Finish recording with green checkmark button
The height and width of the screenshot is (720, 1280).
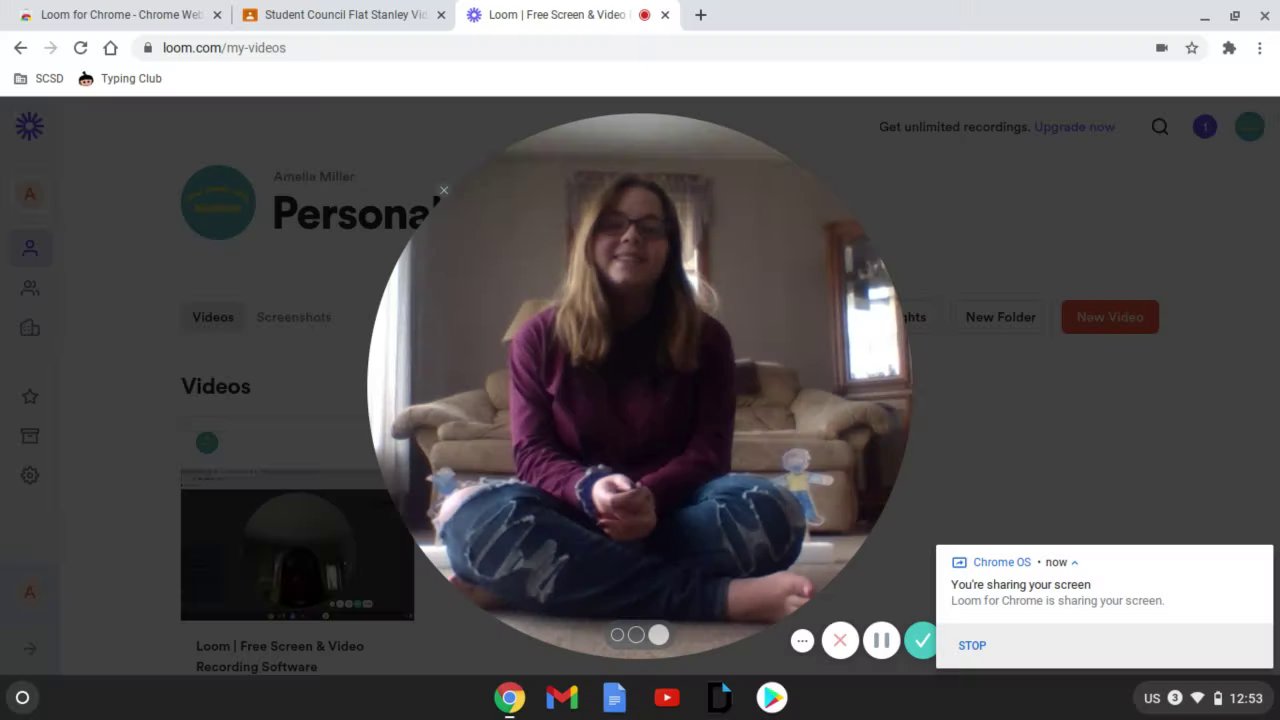[921, 641]
